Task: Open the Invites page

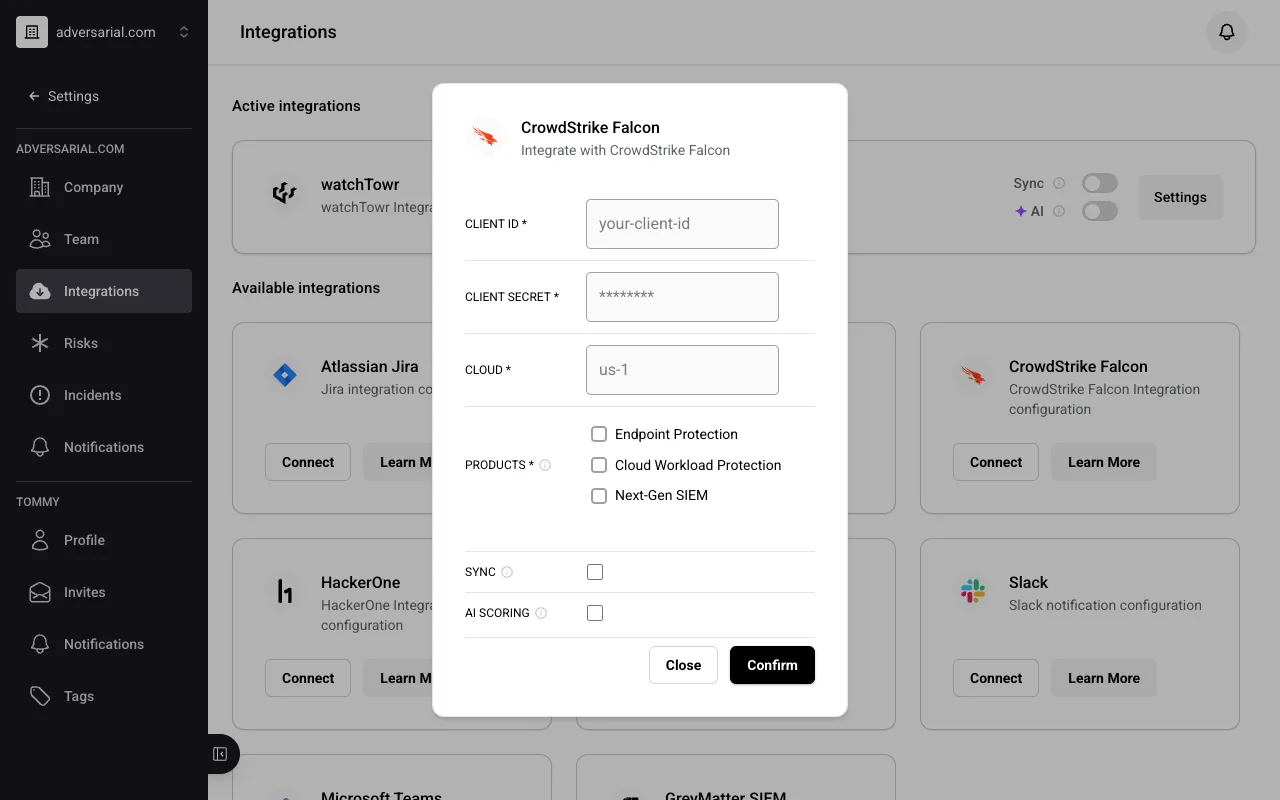Action: tap(104, 592)
